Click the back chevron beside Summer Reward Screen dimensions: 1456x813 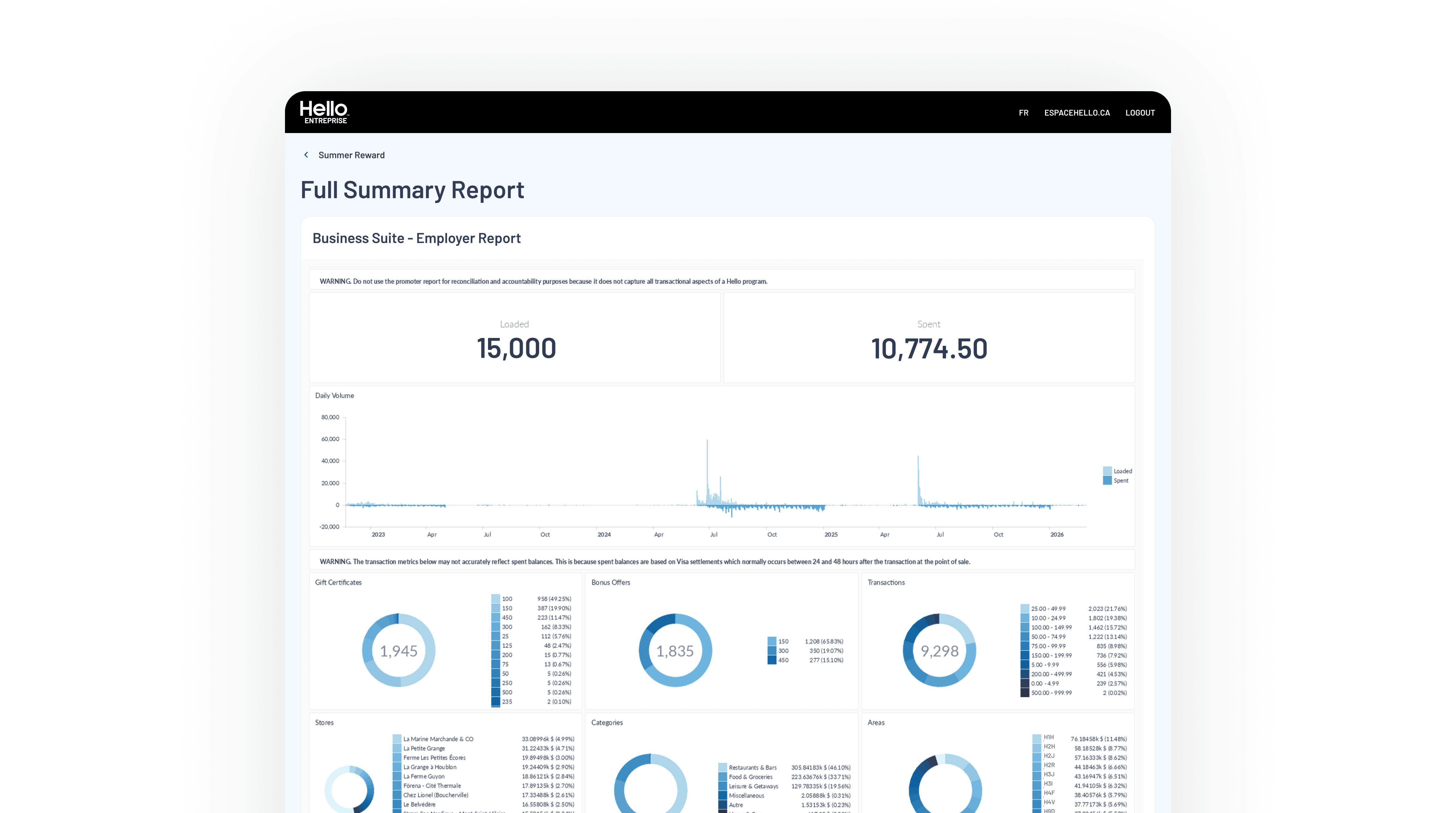pyautogui.click(x=306, y=155)
